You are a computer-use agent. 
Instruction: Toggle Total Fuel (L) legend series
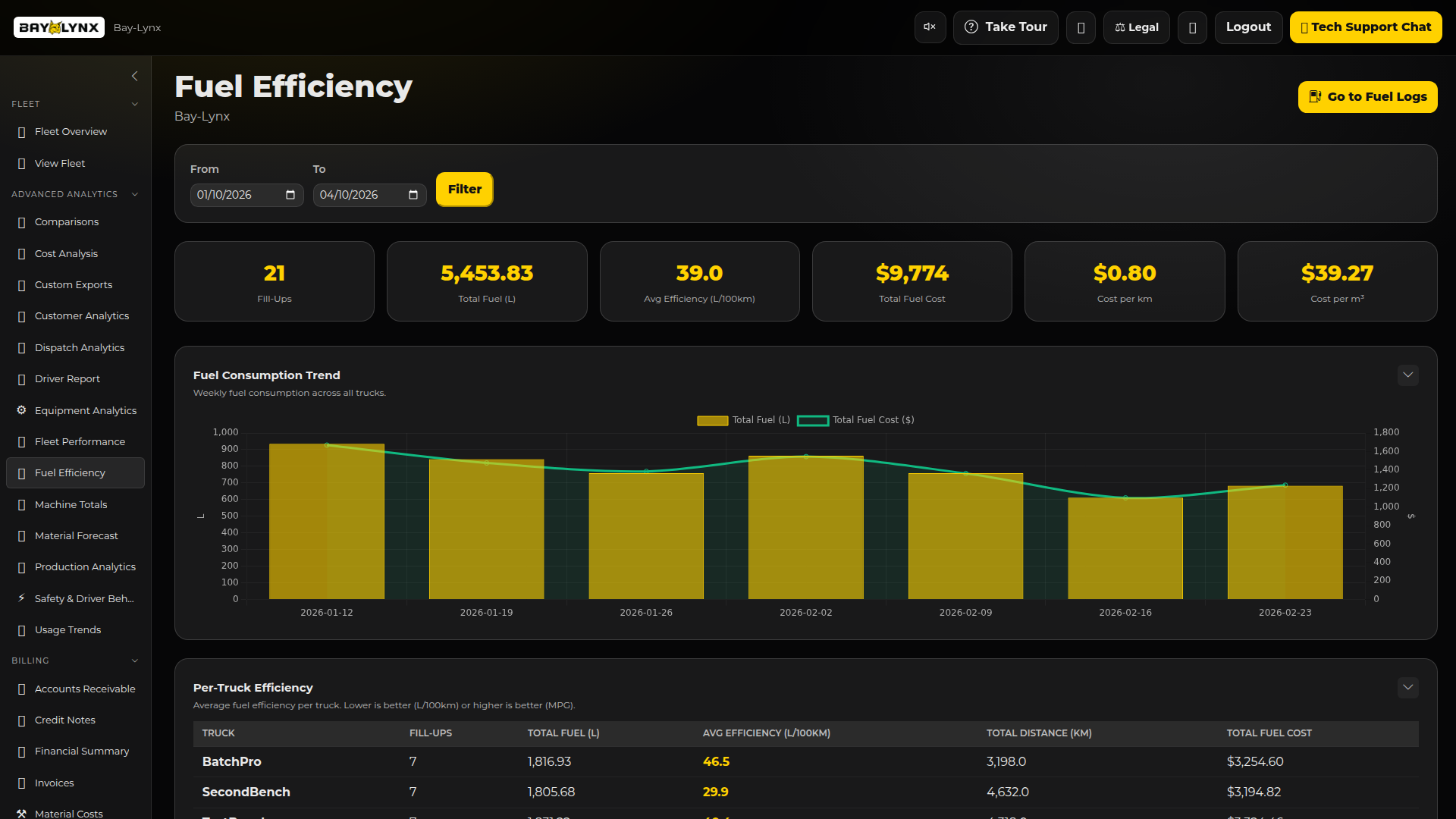(x=743, y=420)
